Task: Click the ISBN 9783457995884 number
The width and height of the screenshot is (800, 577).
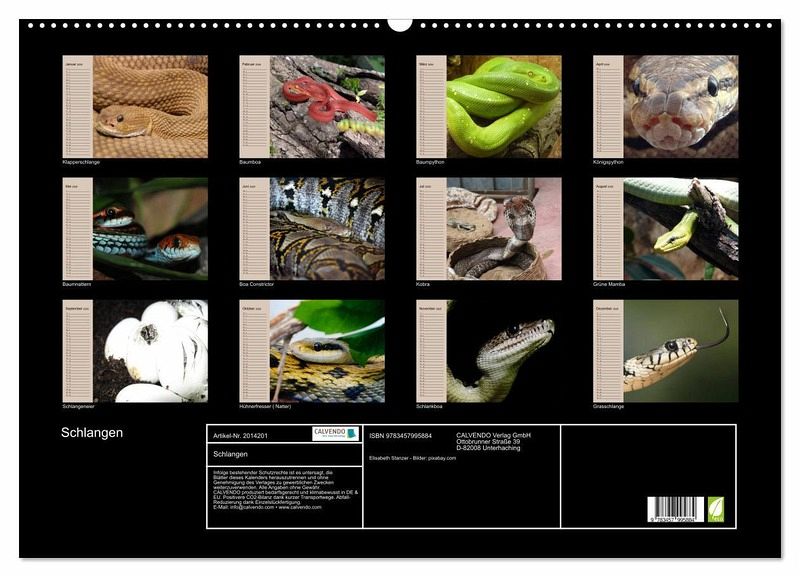Action: 400,436
